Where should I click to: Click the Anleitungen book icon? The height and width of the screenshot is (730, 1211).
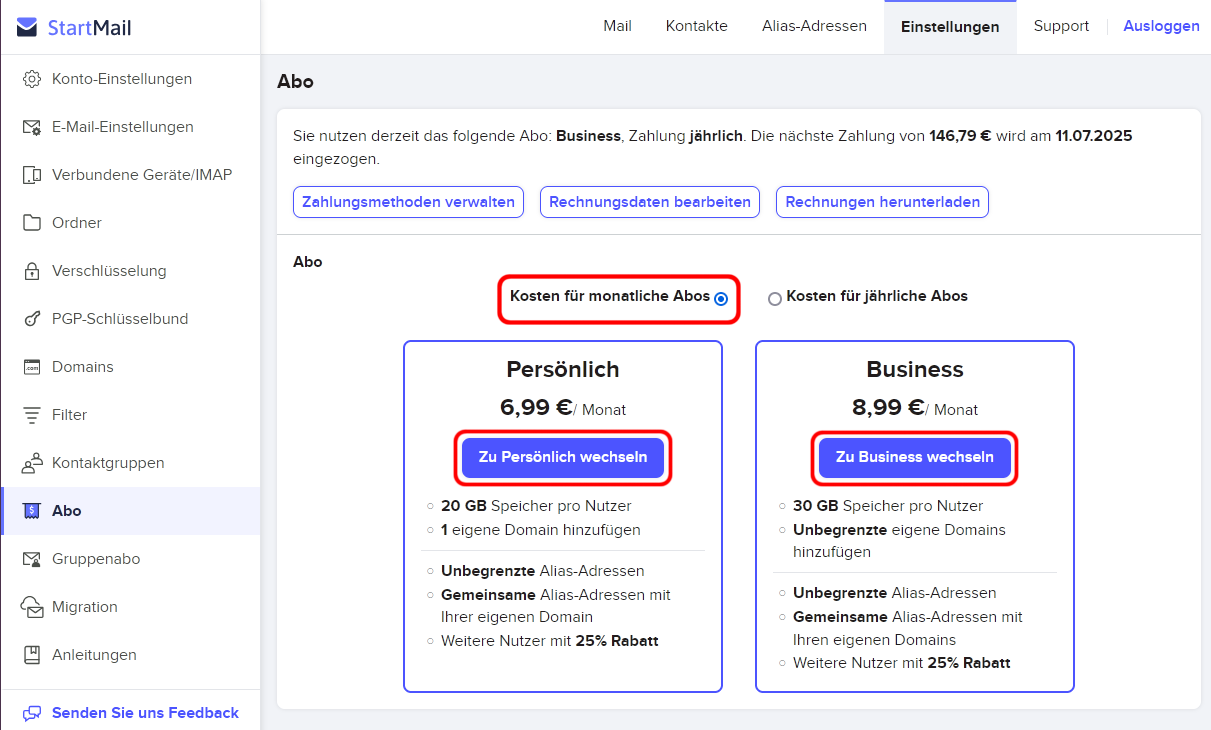pyautogui.click(x=32, y=655)
